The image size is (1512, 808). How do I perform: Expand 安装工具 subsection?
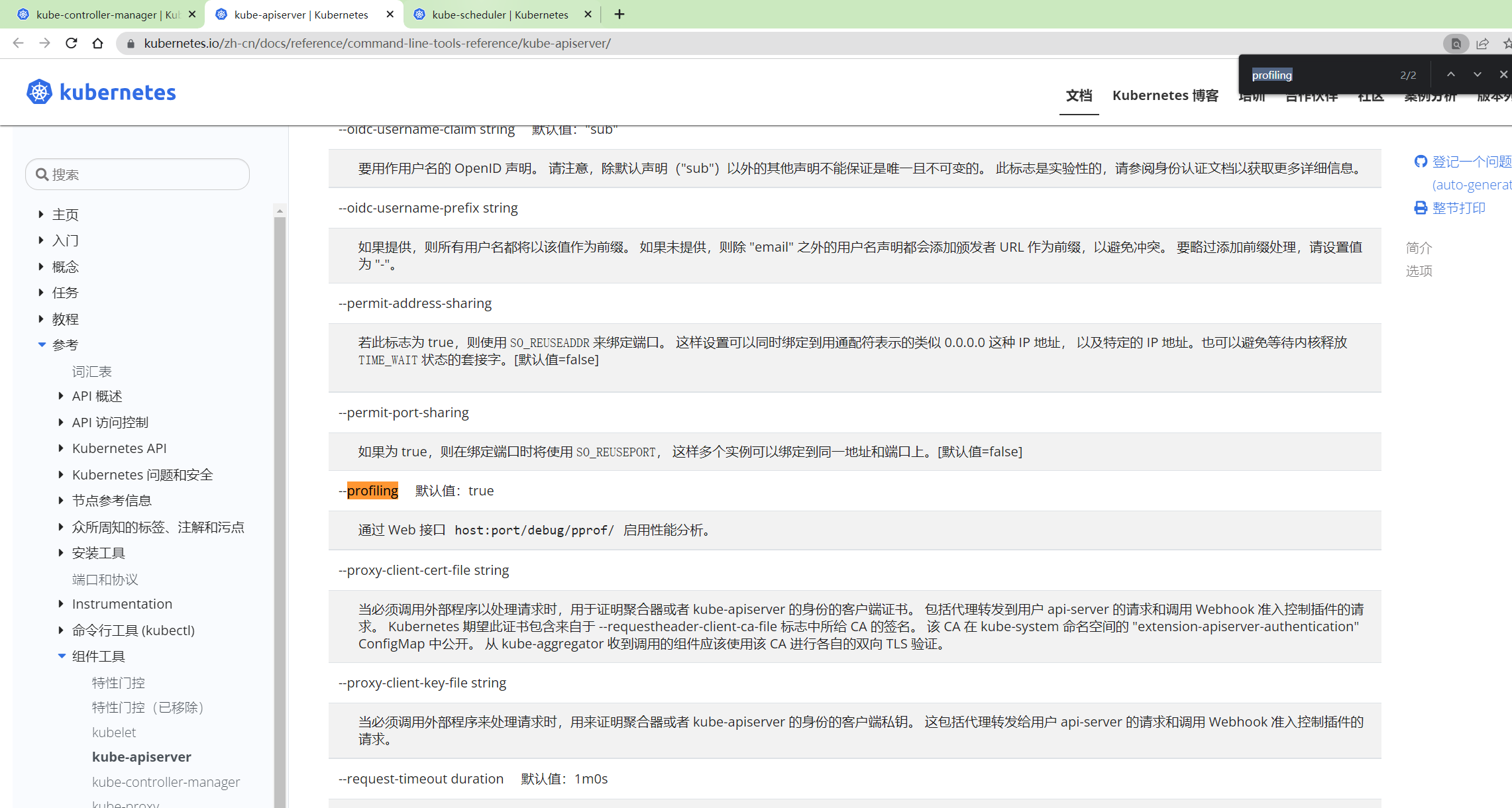[x=61, y=552]
